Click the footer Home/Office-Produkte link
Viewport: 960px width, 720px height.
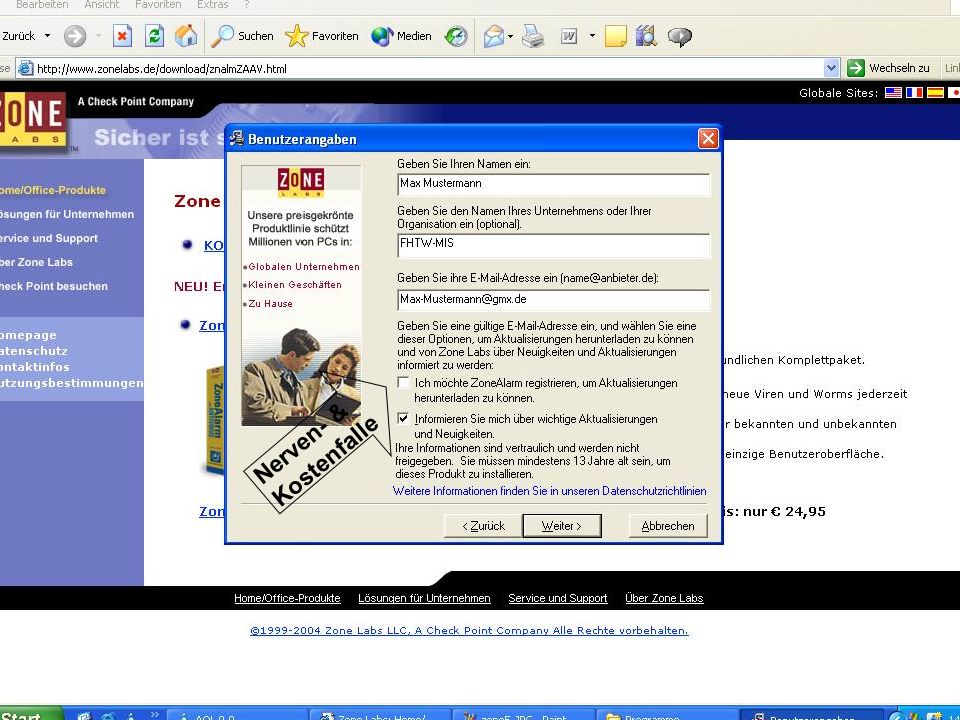[287, 598]
